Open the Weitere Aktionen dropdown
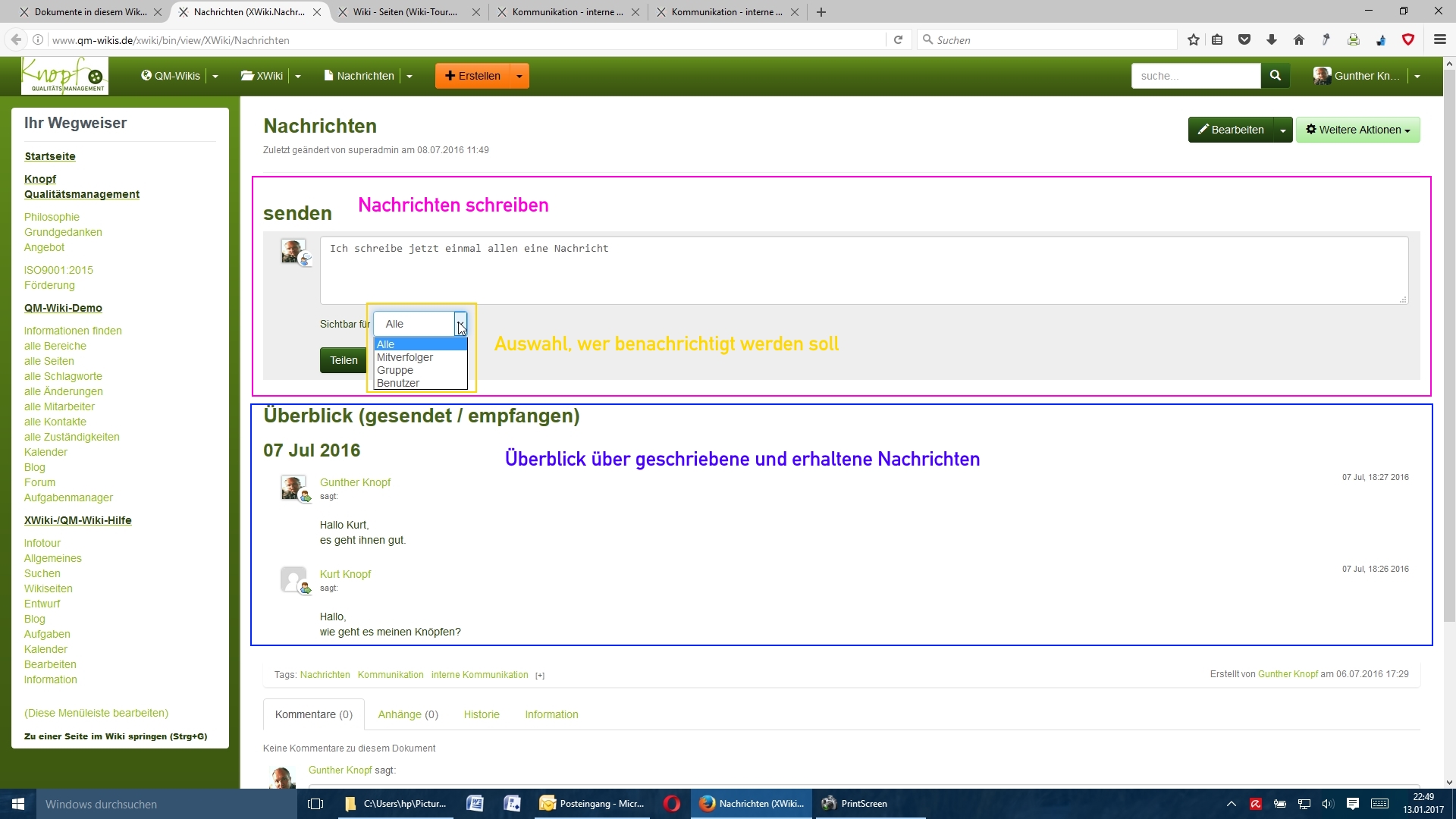Viewport: 1456px width, 819px height. click(1357, 130)
